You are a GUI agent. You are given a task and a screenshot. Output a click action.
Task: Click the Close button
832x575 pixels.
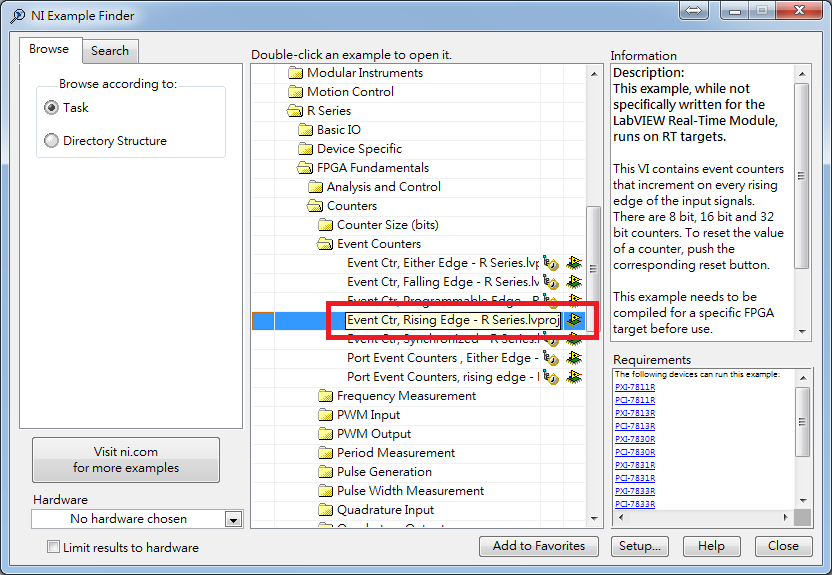click(x=783, y=546)
